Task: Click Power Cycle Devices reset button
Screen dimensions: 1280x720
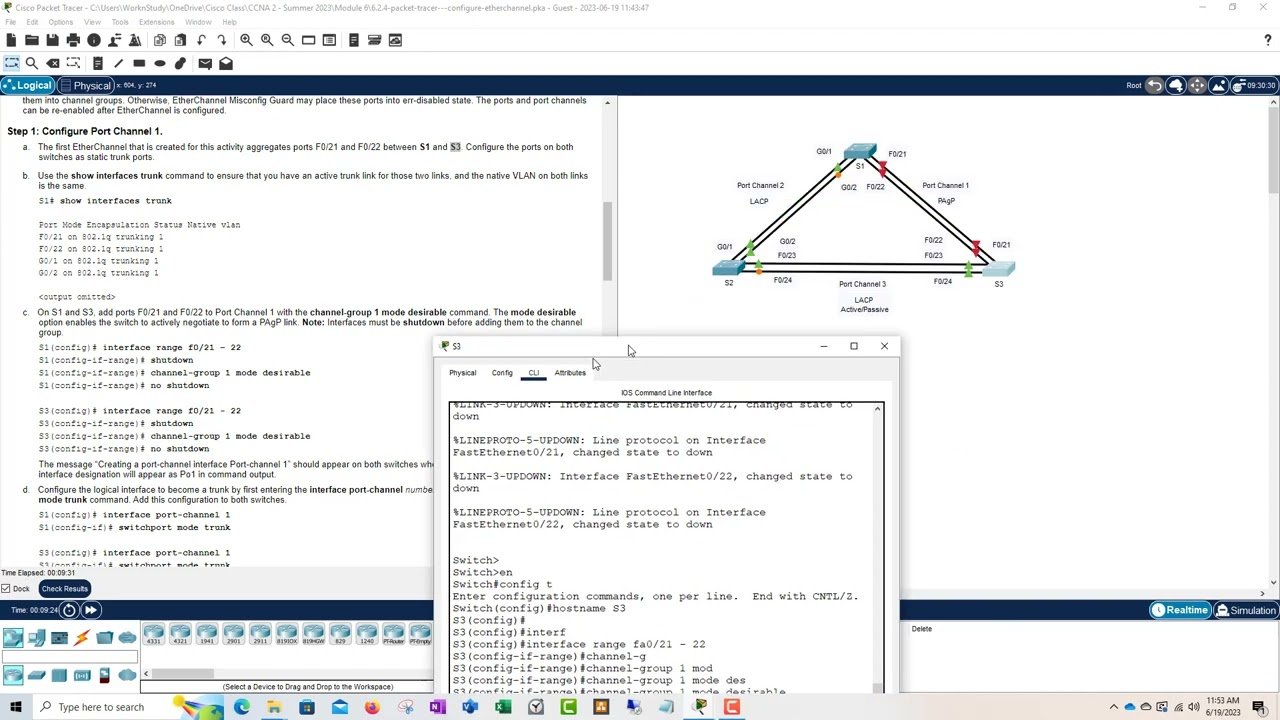Action: 70,610
